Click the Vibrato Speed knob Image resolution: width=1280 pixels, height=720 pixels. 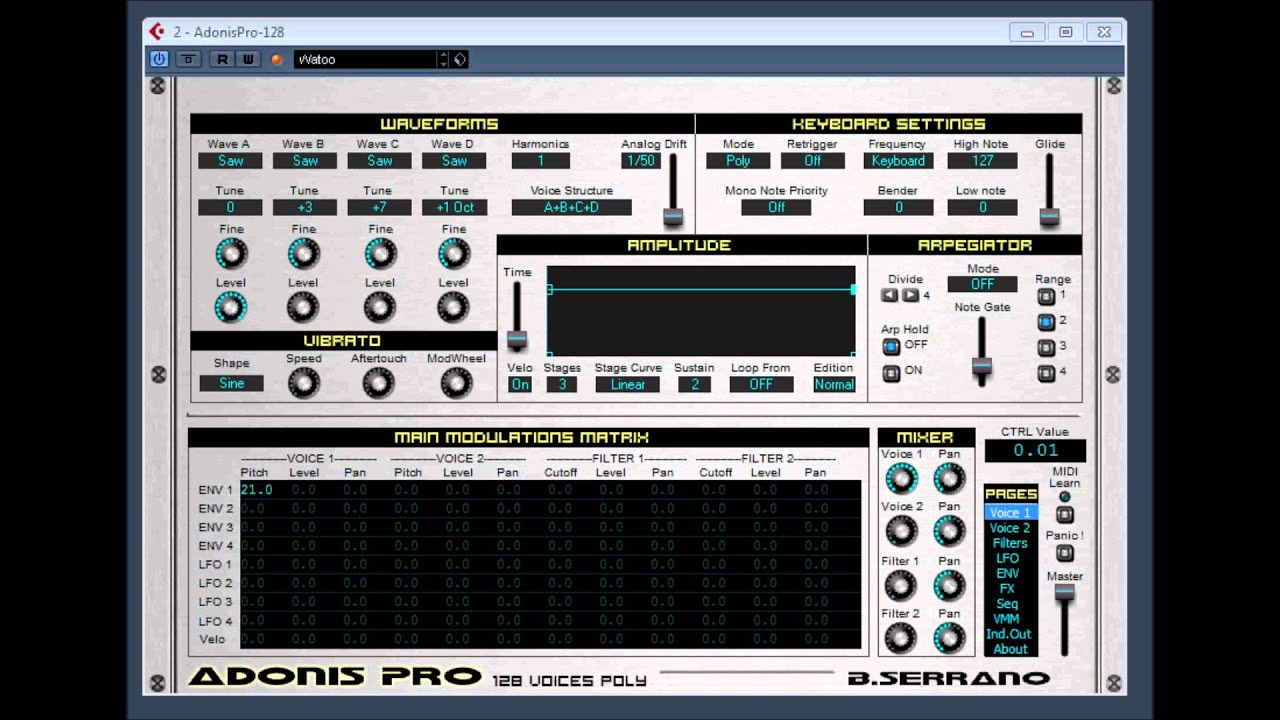coord(303,382)
